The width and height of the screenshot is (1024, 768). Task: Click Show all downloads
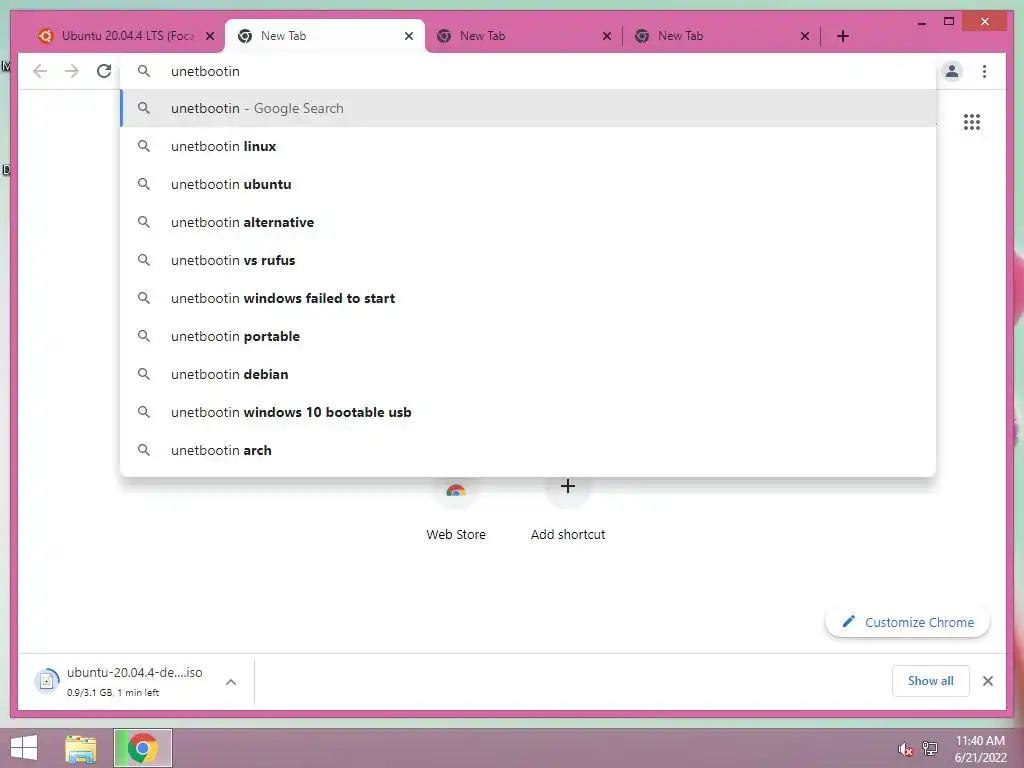[x=930, y=681]
